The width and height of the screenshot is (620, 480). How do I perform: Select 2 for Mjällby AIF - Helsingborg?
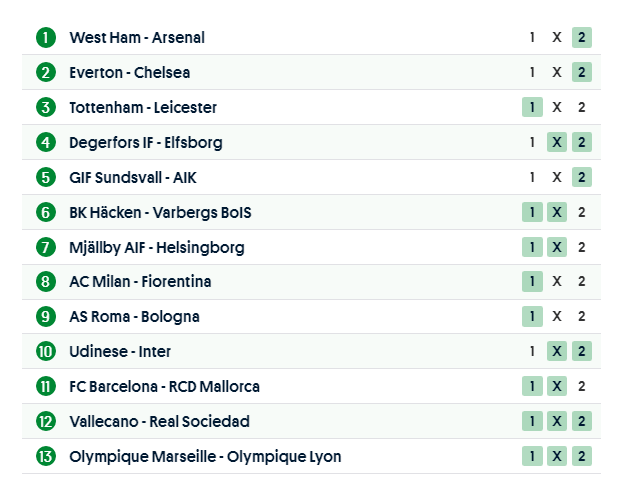pos(582,247)
